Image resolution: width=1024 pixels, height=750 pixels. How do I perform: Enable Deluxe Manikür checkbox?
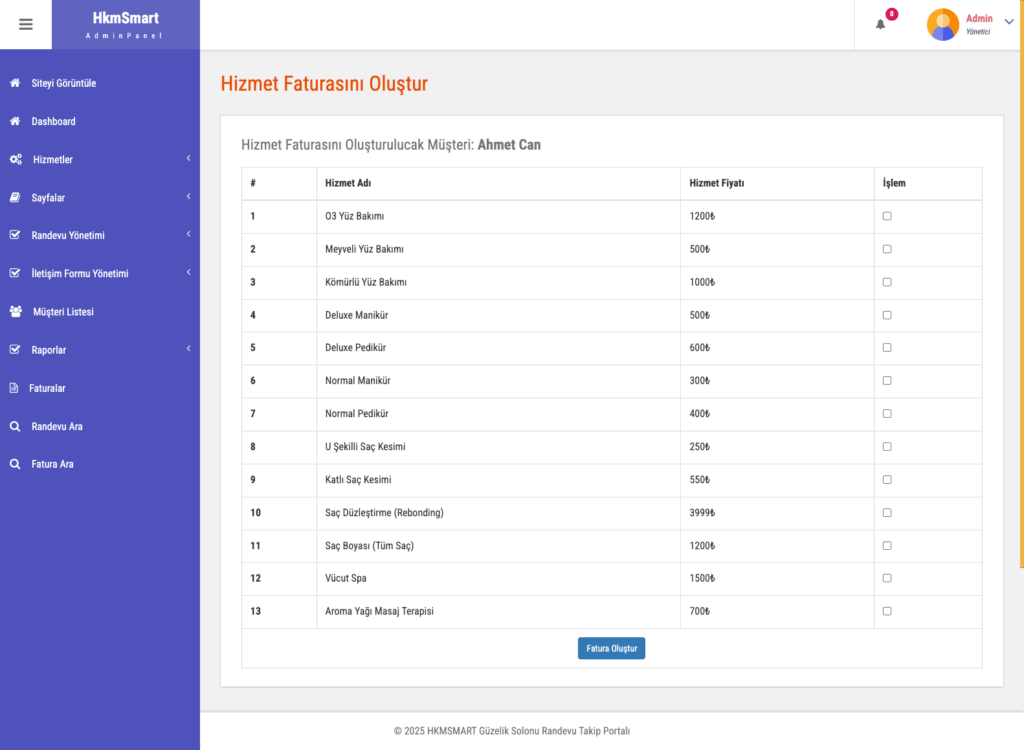(887, 315)
